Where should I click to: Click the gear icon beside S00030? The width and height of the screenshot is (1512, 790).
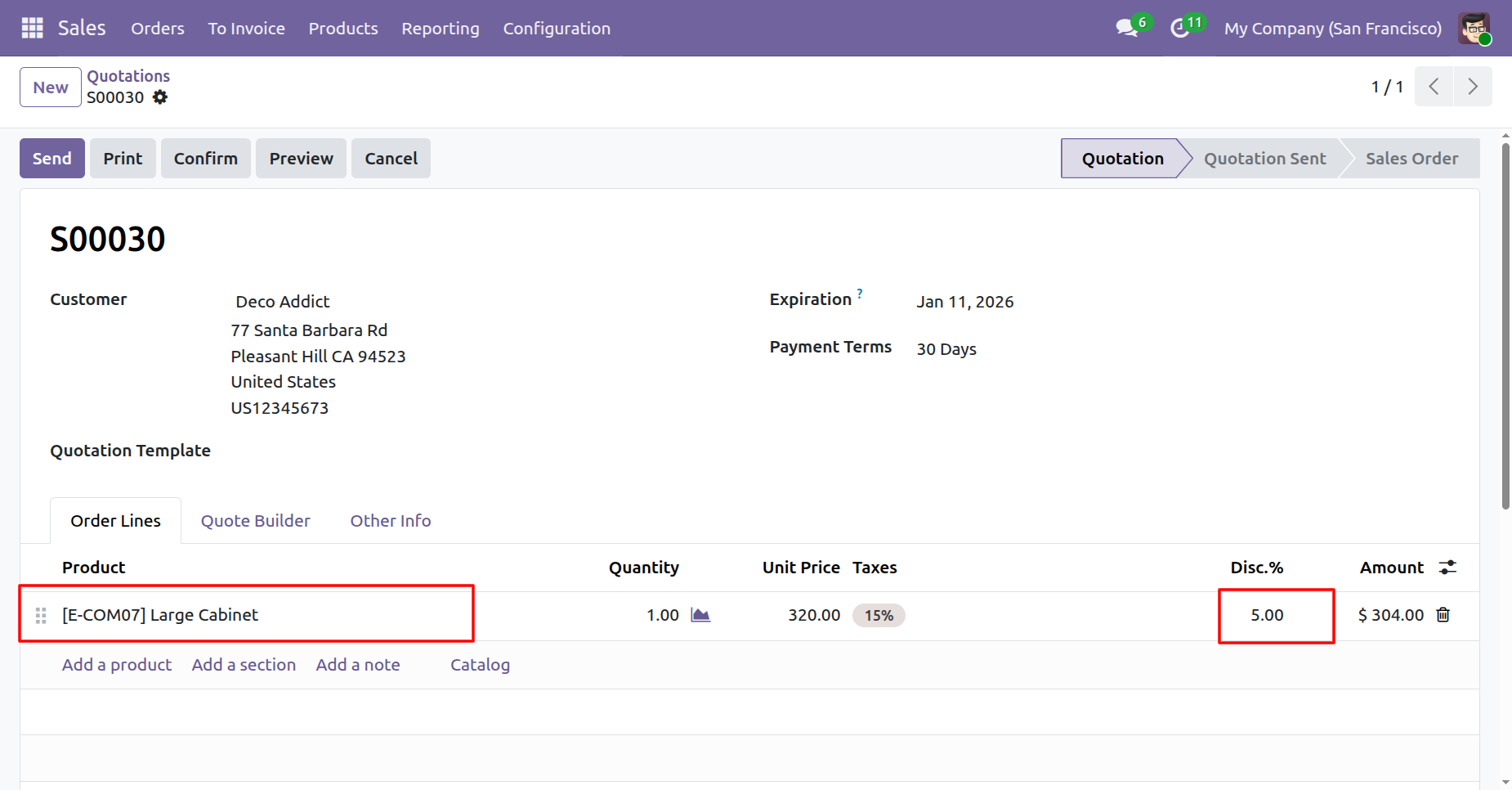coord(160,97)
